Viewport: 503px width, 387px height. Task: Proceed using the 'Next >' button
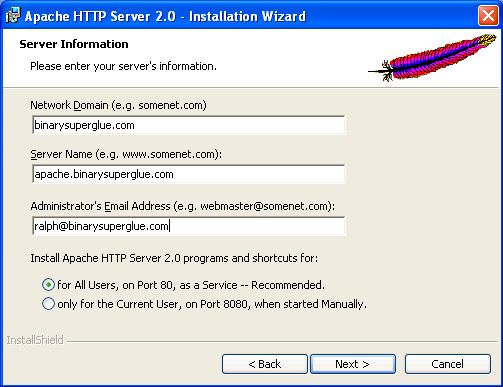click(x=353, y=364)
